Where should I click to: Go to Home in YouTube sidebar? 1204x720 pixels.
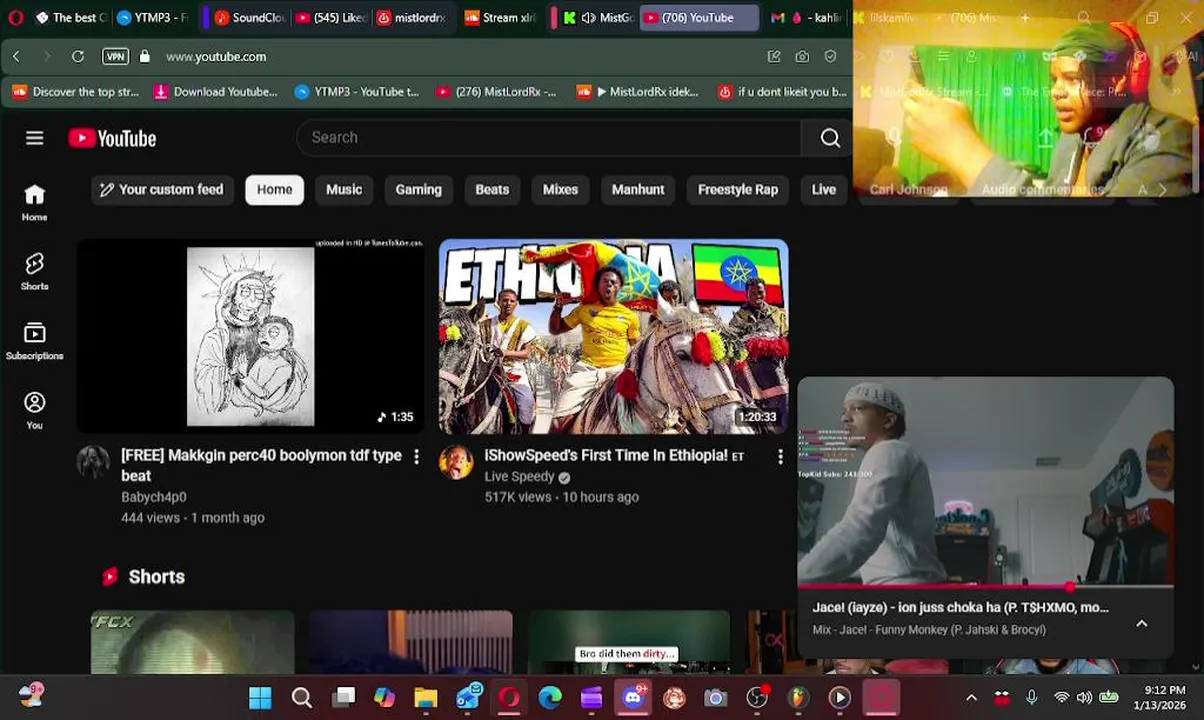(35, 203)
